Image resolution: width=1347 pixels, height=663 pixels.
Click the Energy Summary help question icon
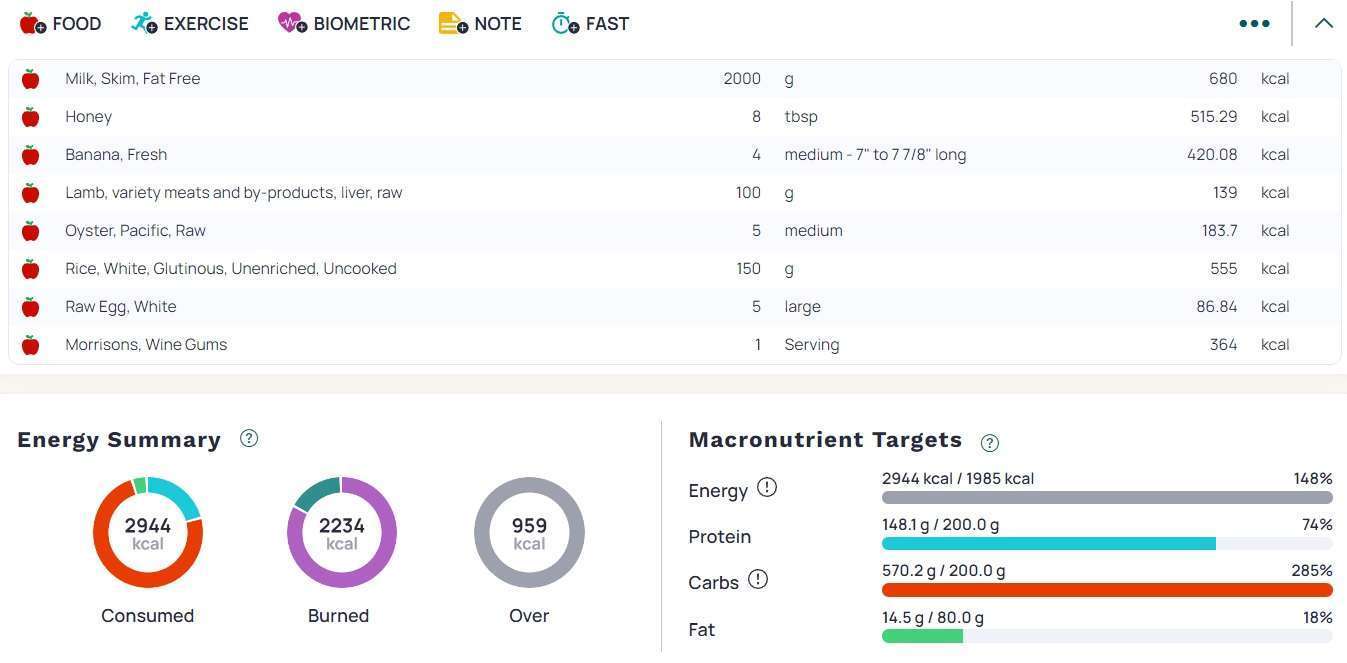tap(249, 438)
